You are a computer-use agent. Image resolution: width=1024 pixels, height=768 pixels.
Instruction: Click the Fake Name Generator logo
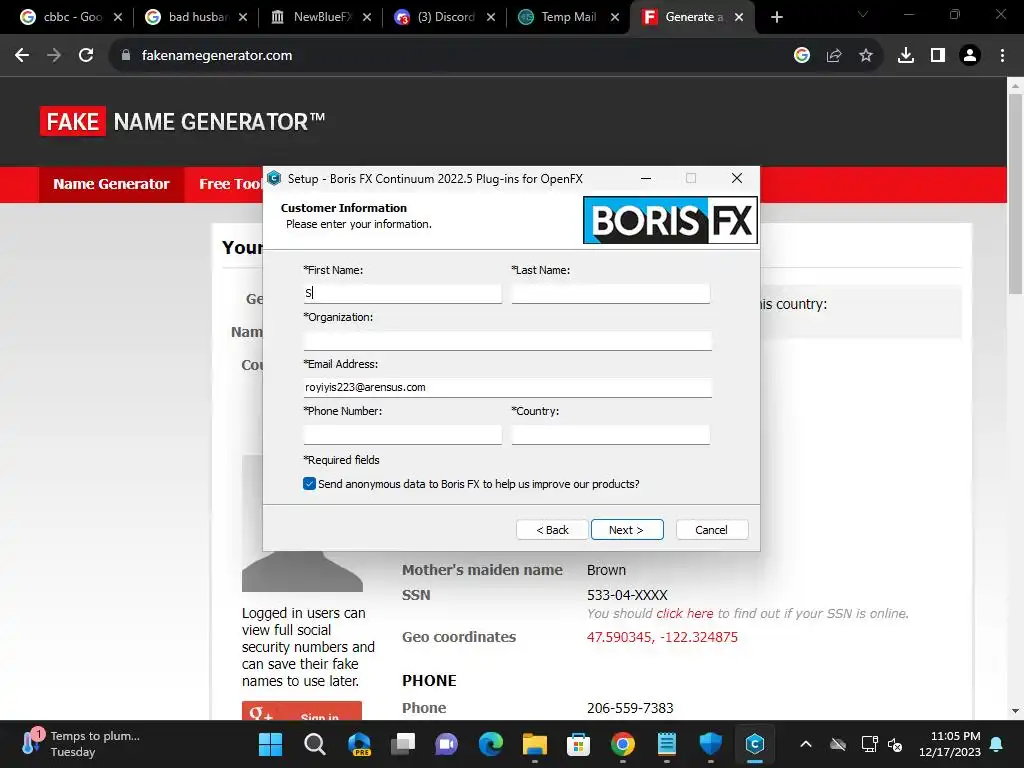(x=182, y=121)
